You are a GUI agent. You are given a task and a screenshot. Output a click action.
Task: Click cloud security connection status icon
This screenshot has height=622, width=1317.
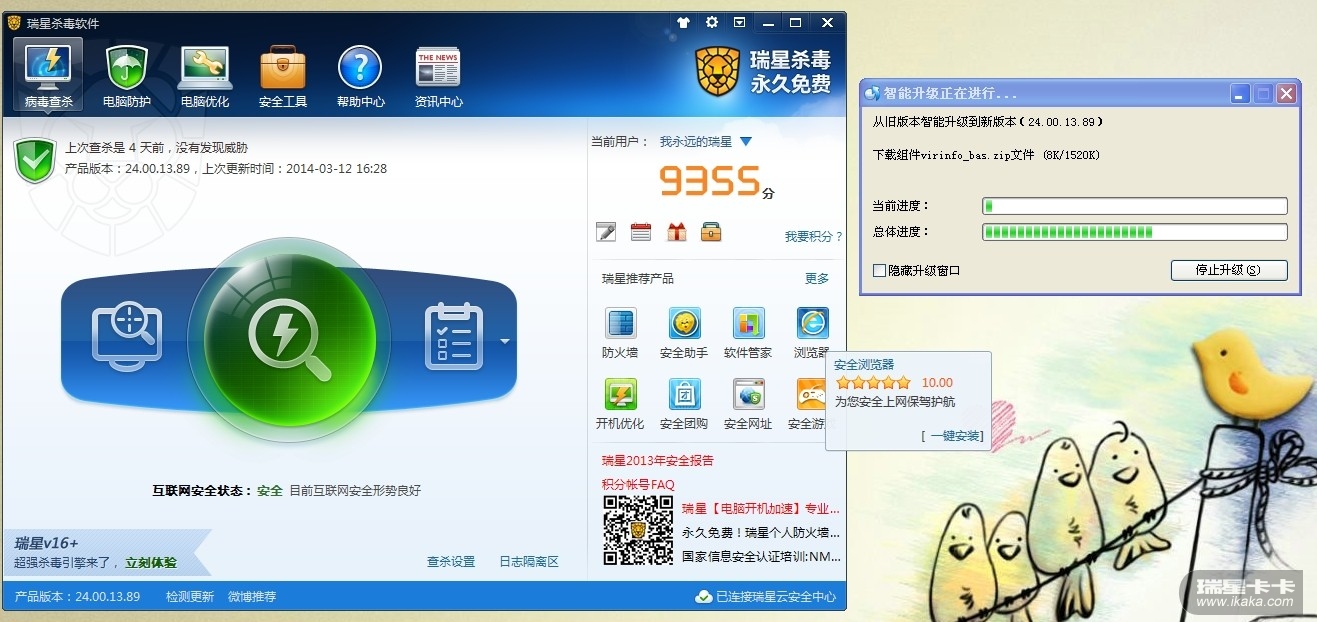click(704, 597)
